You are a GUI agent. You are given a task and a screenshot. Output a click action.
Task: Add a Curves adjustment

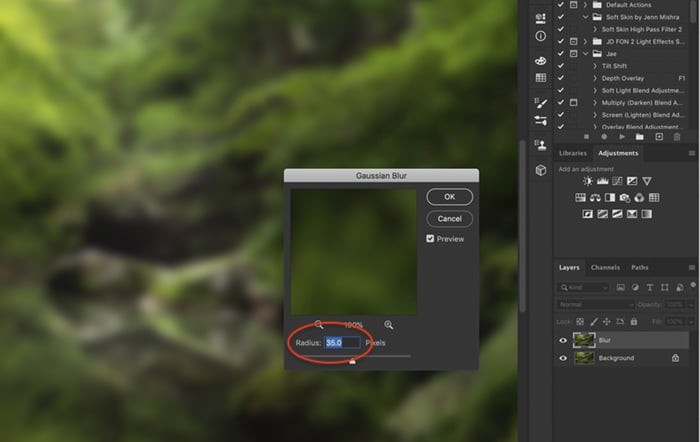(617, 181)
